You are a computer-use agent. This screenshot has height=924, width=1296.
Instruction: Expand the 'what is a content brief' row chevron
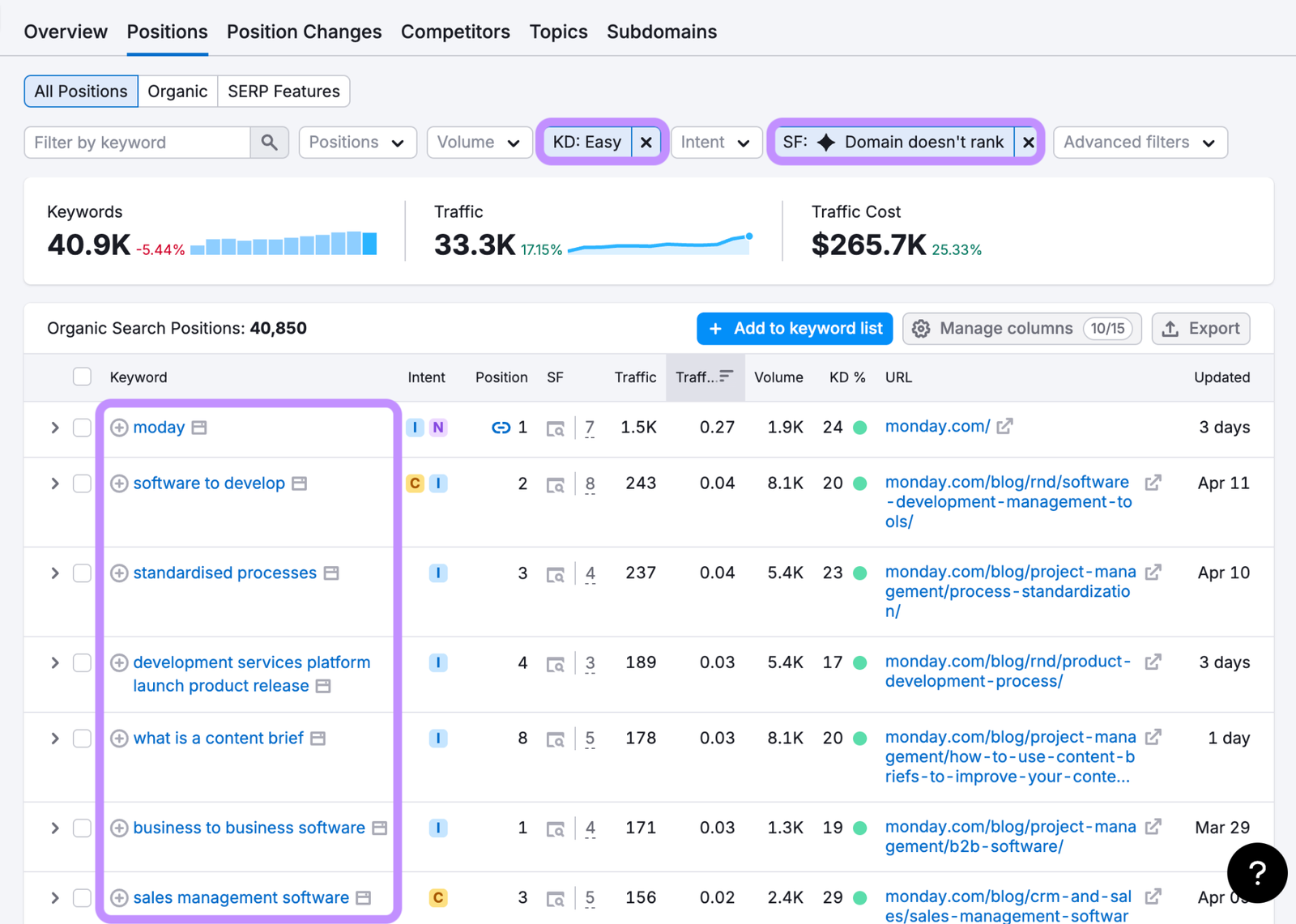[54, 739]
